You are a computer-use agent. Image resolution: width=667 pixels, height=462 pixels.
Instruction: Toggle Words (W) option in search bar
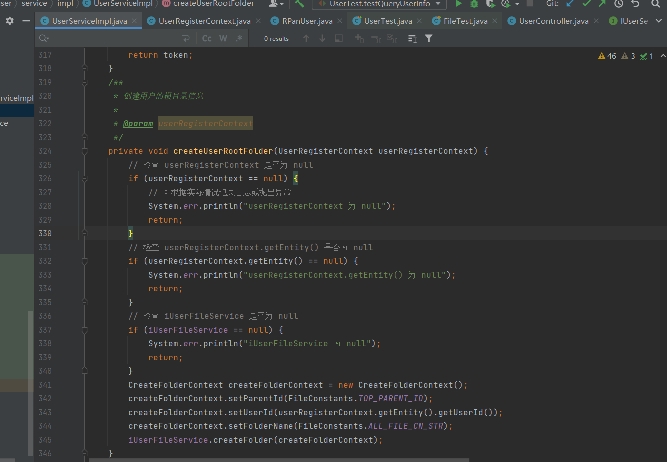[x=223, y=38]
